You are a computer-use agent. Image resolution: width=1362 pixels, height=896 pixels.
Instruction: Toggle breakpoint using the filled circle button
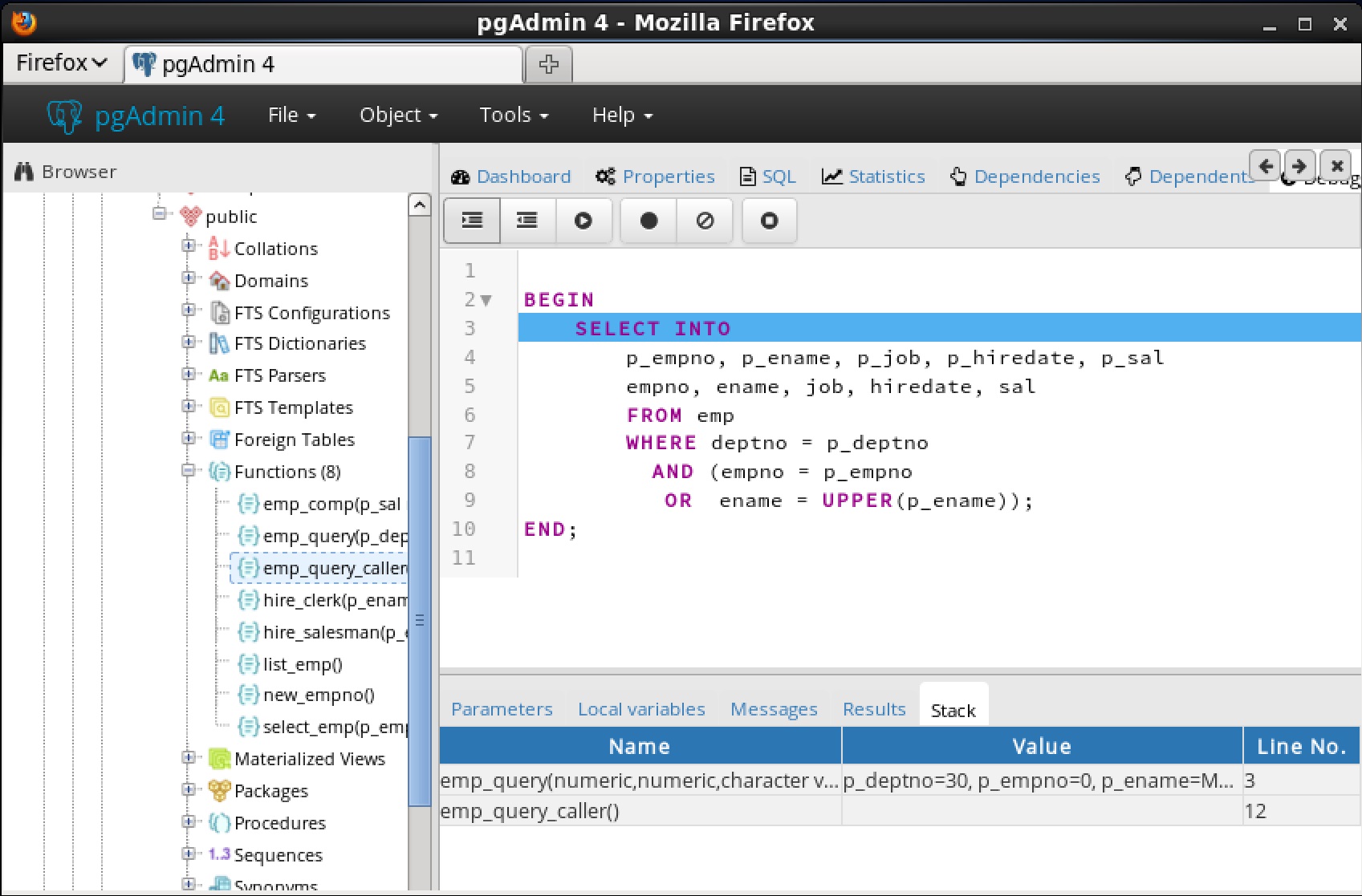[x=648, y=221]
